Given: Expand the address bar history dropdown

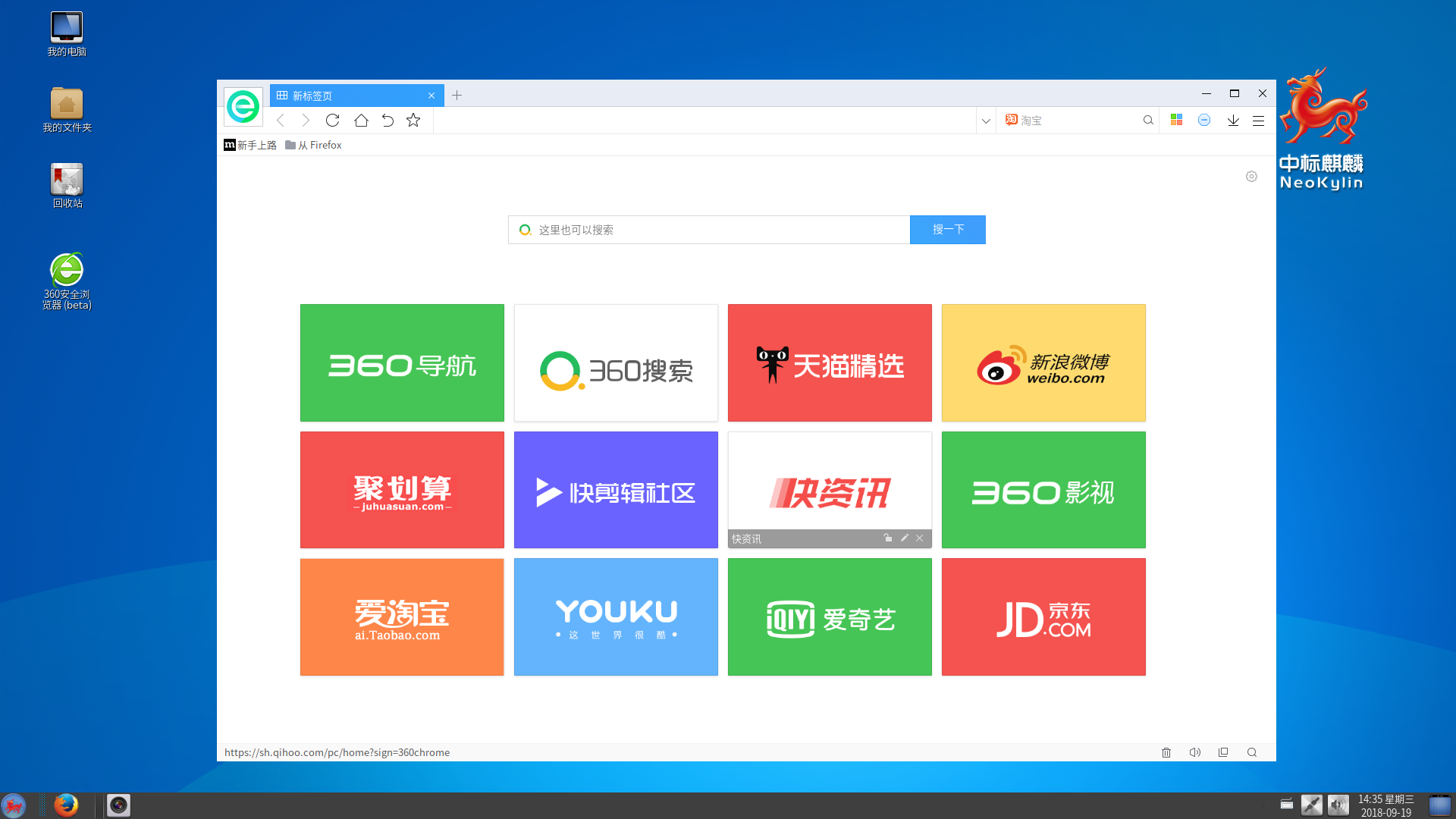Looking at the screenshot, I should pyautogui.click(x=985, y=120).
